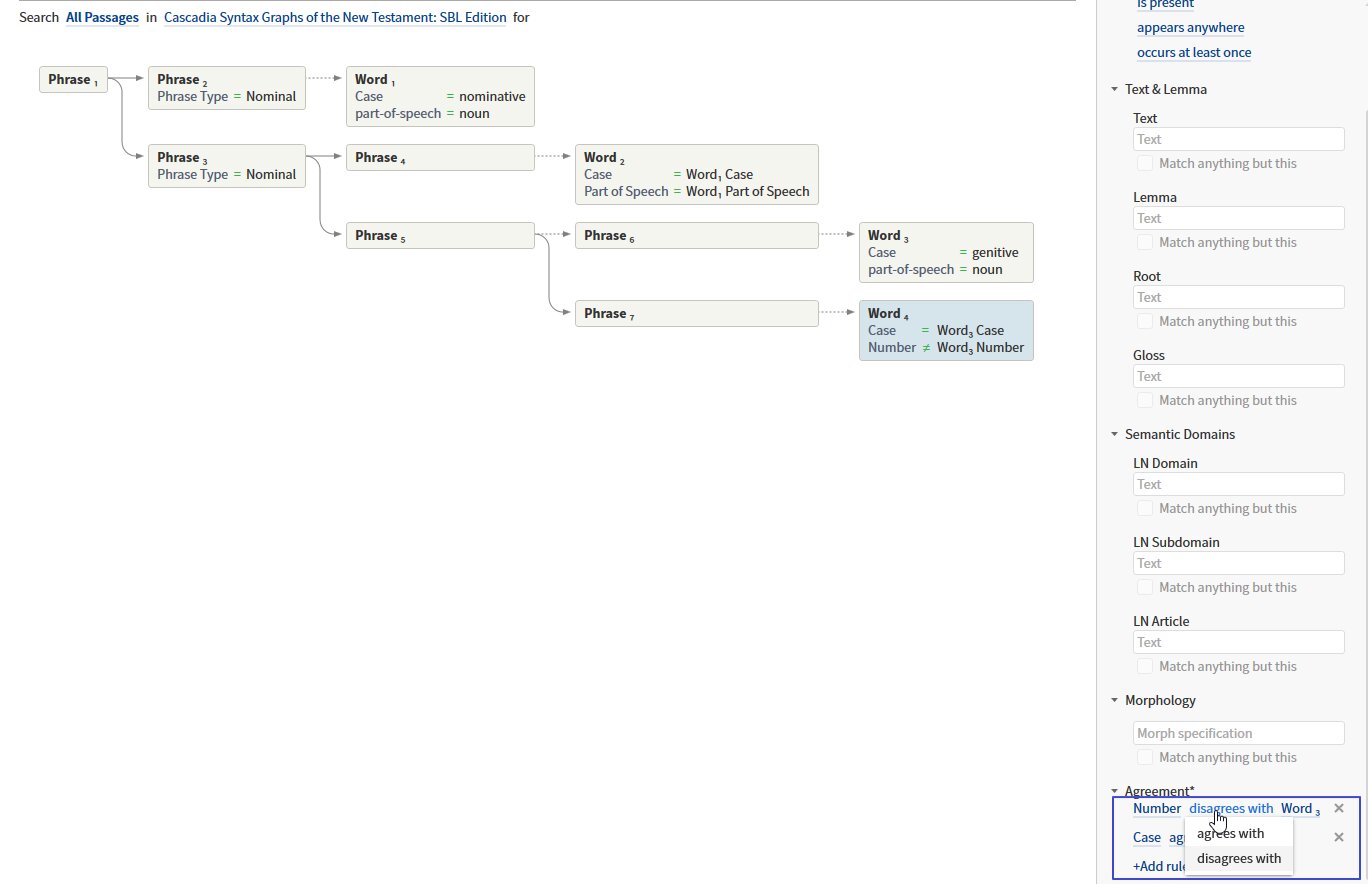Open the Cascadia Syntax Graphs resource link
Viewport: 1368px width, 884px height.
335,17
